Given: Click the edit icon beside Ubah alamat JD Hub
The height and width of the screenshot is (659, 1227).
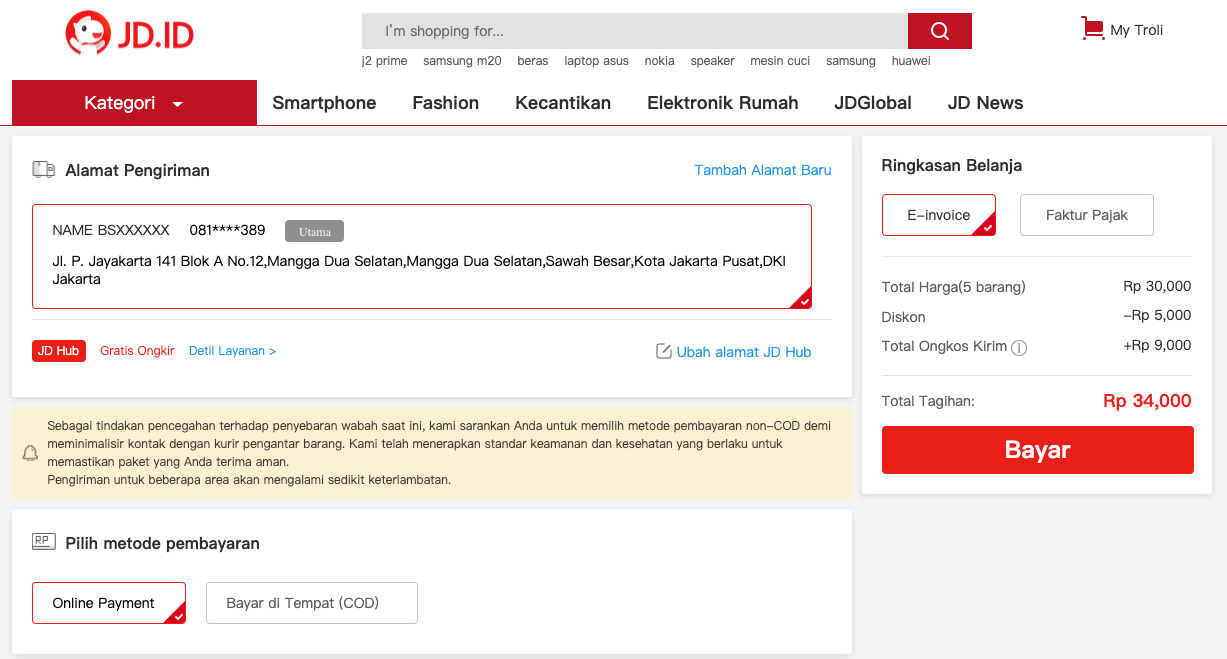Looking at the screenshot, I should (663, 351).
